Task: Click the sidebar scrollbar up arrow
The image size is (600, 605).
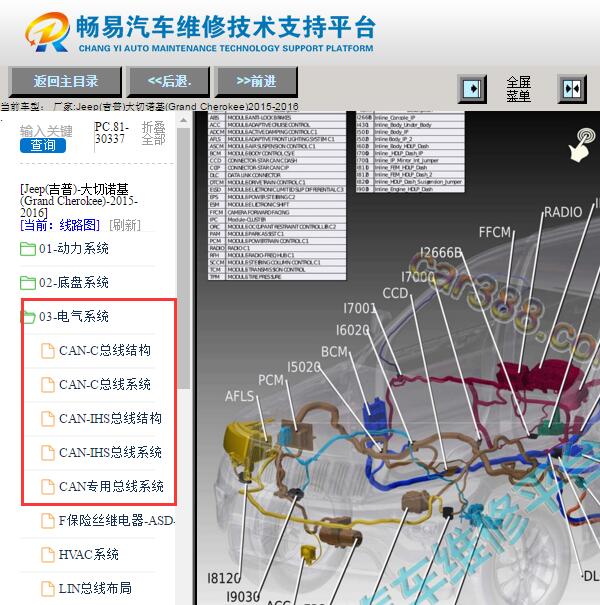Action: coord(184,120)
